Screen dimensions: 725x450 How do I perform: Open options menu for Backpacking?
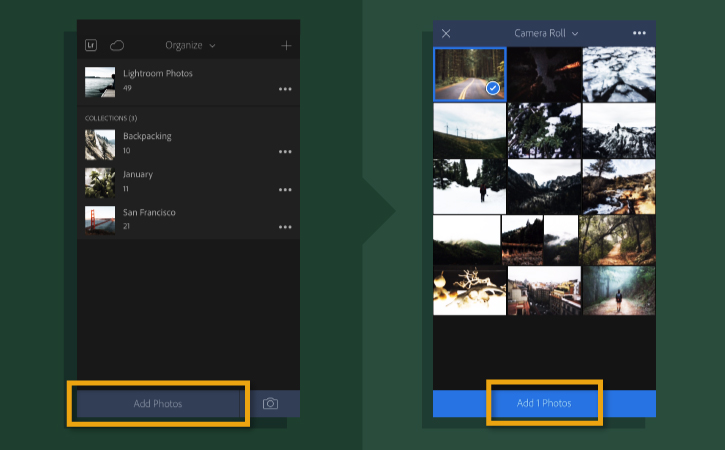tap(285, 152)
